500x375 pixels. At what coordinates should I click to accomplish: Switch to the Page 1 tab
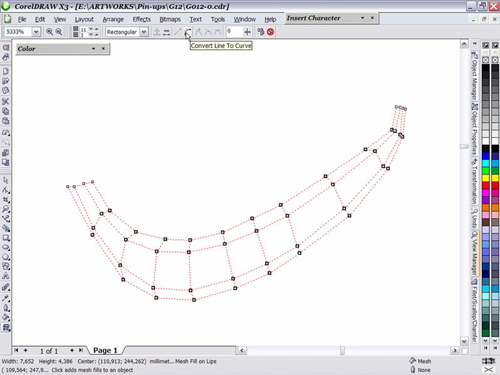click(105, 350)
